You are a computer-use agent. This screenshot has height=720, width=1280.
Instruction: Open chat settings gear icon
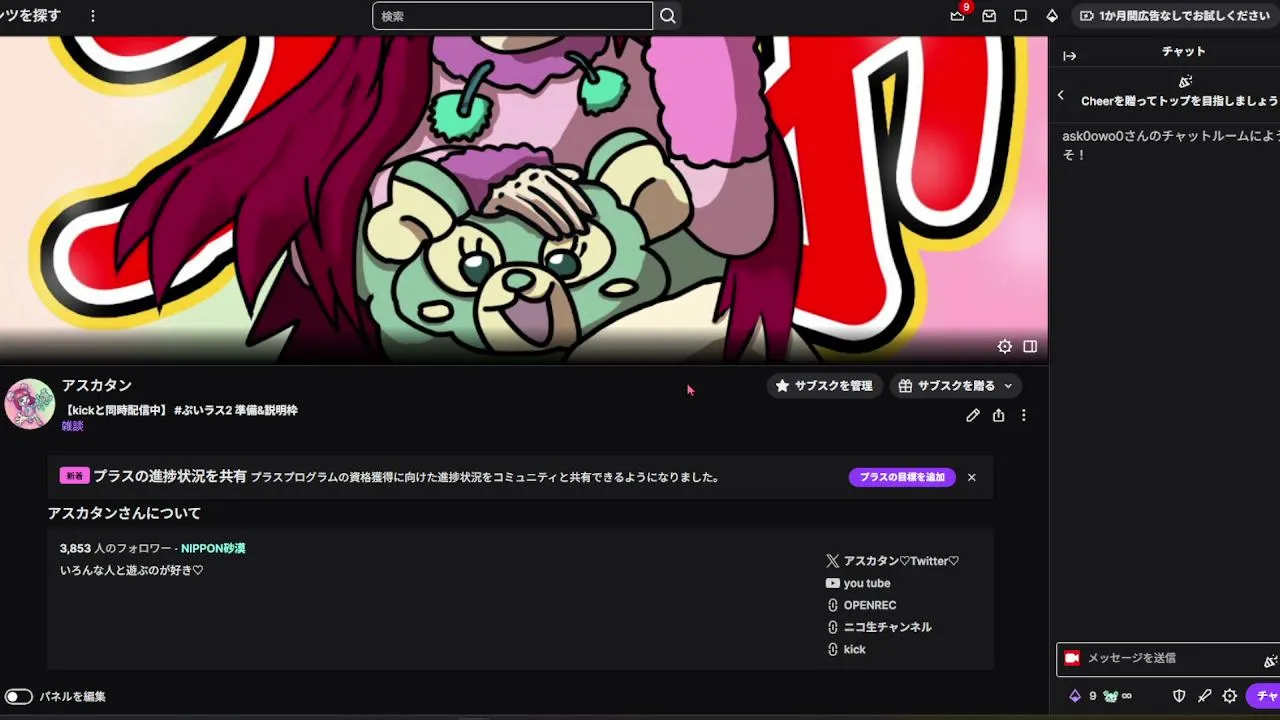point(1230,696)
